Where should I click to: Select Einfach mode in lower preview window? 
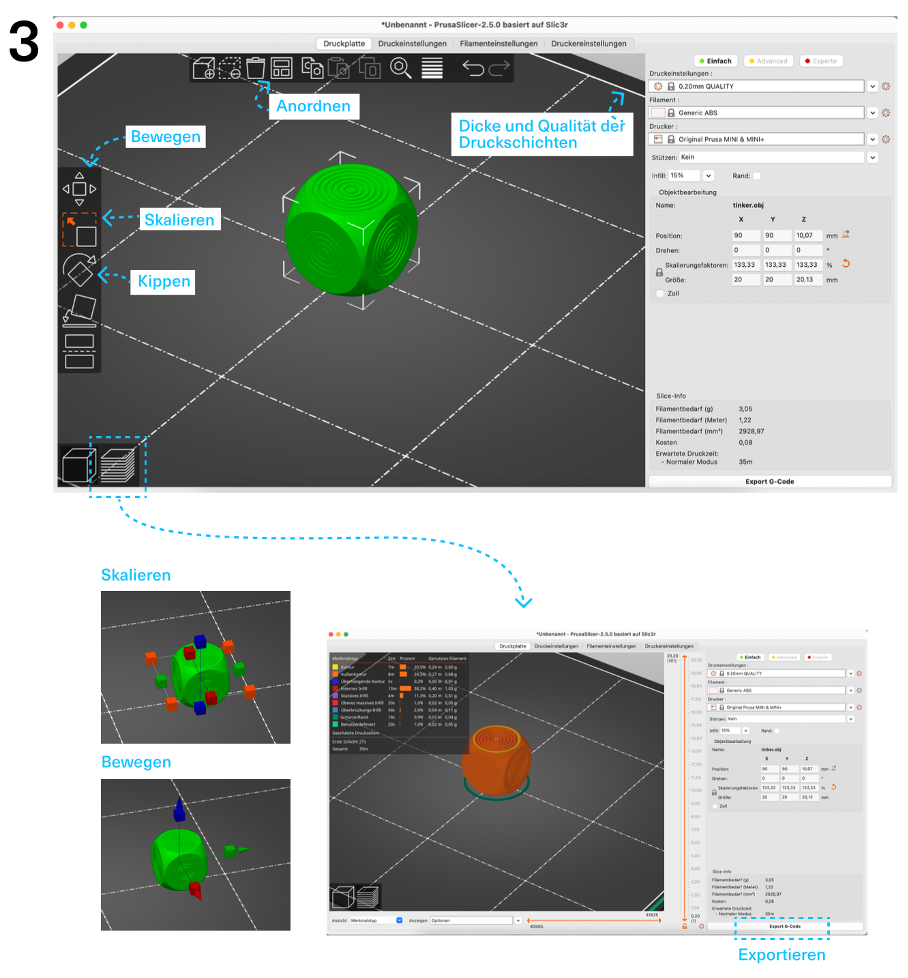click(x=750, y=657)
